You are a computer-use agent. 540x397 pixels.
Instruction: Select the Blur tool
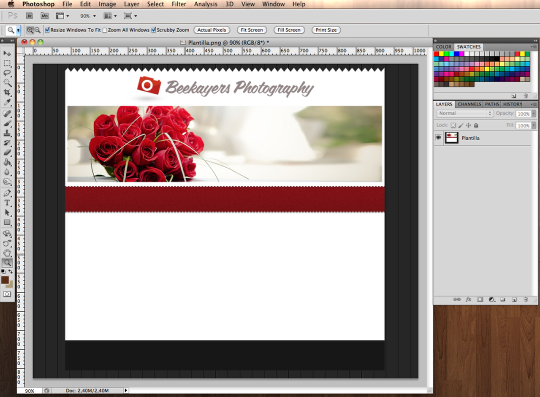7,172
